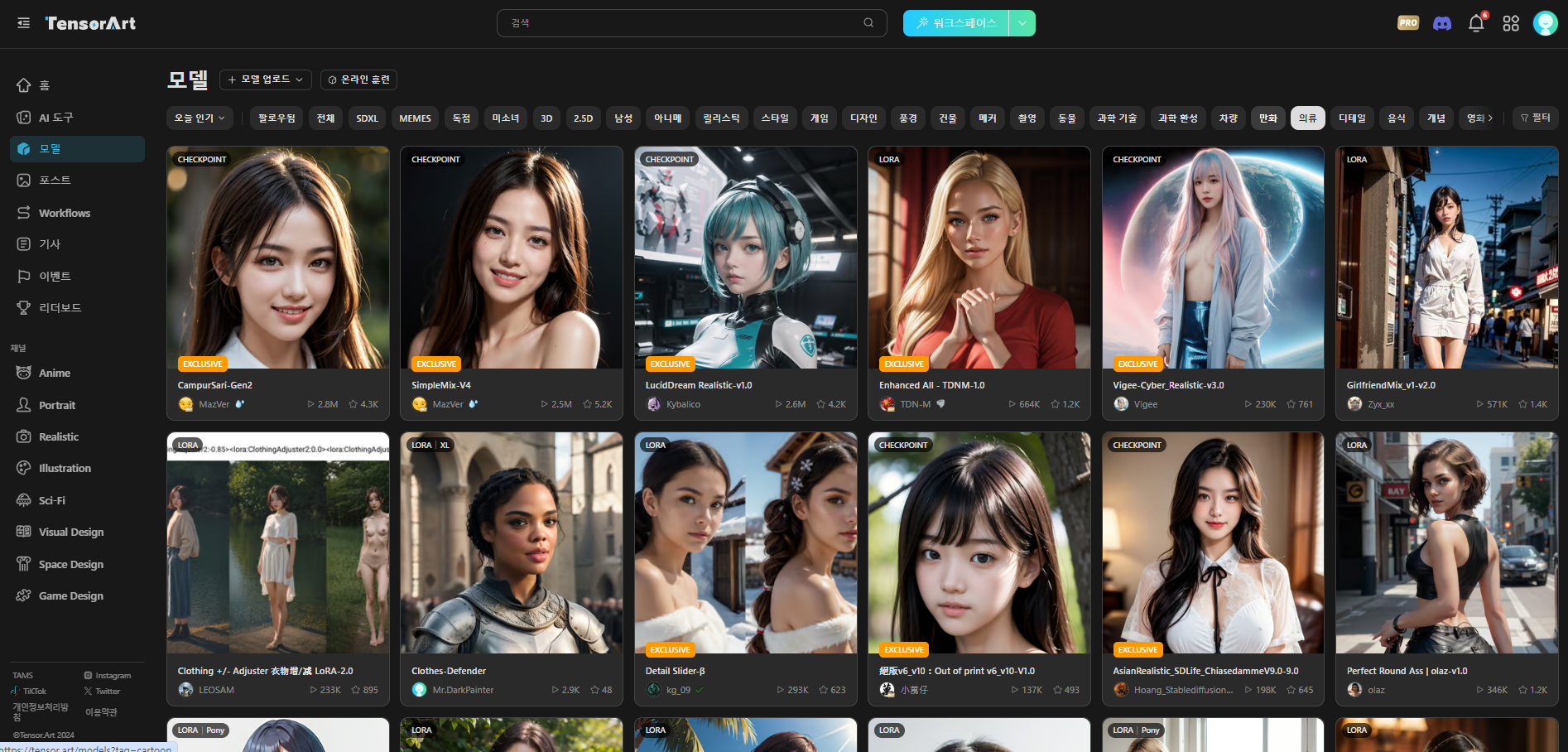Select the MEMES tag

pyautogui.click(x=415, y=118)
